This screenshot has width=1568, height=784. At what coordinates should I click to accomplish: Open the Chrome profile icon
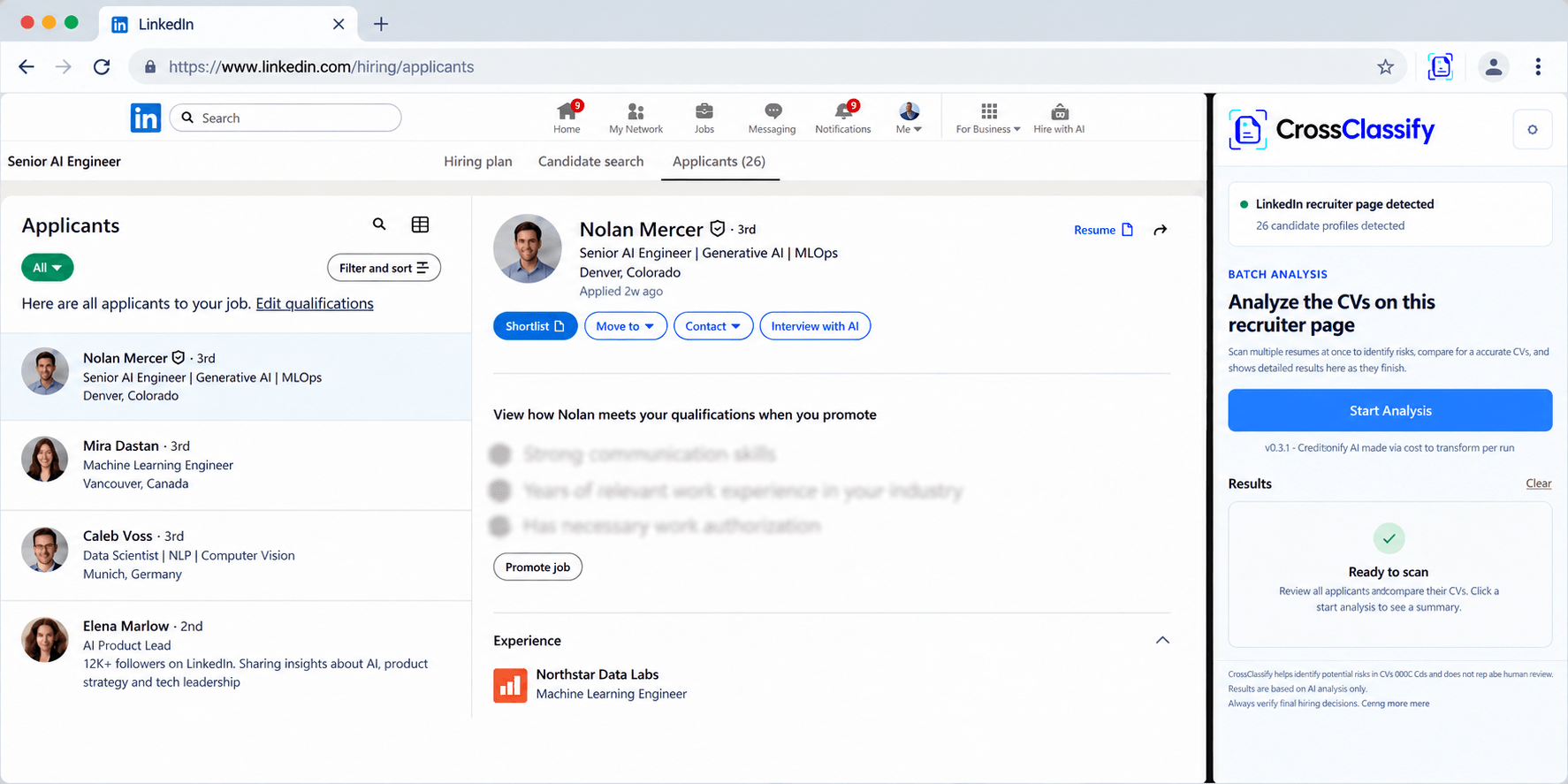[1494, 66]
